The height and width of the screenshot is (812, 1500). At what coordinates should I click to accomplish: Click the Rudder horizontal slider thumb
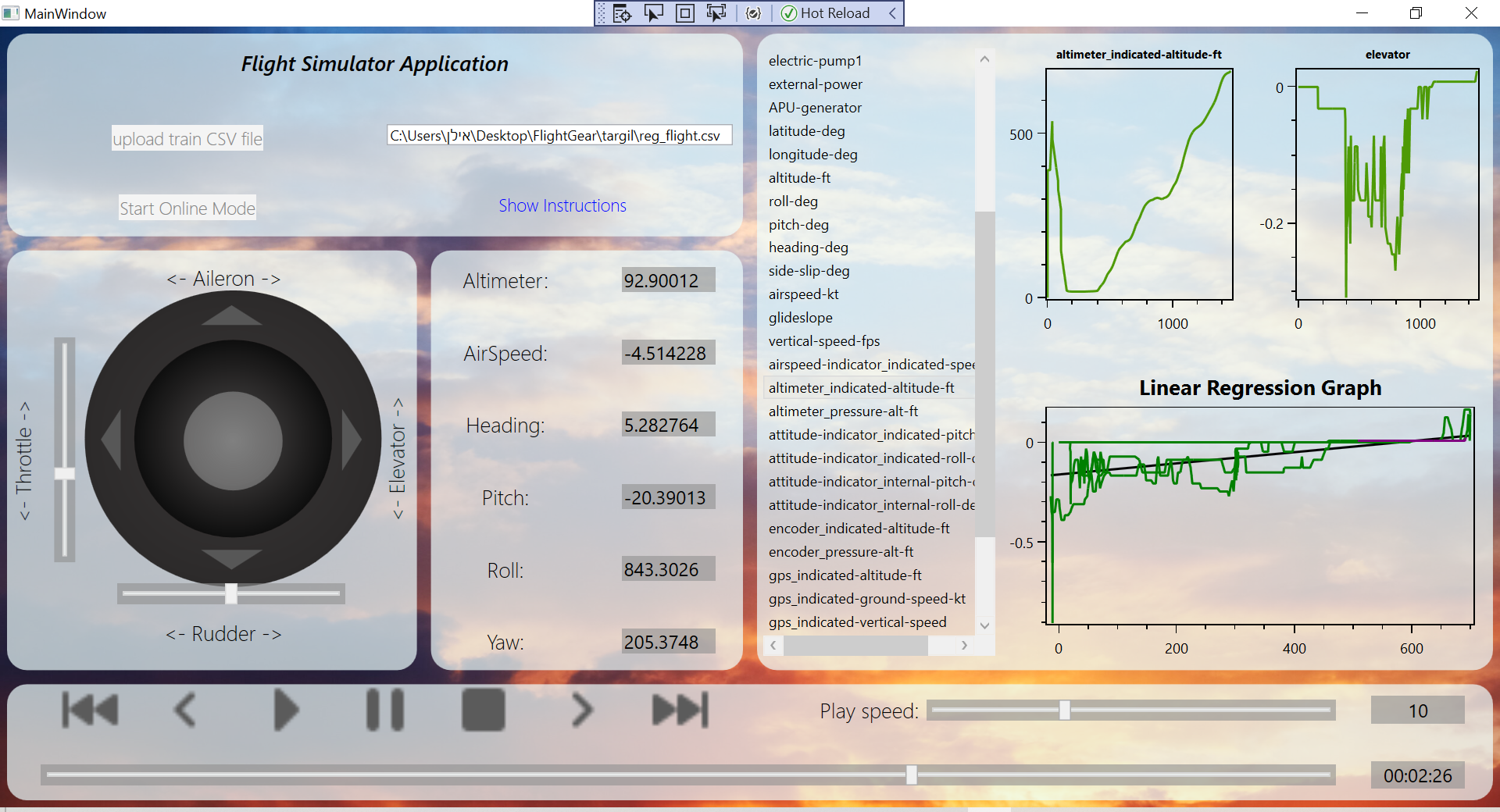tap(231, 593)
